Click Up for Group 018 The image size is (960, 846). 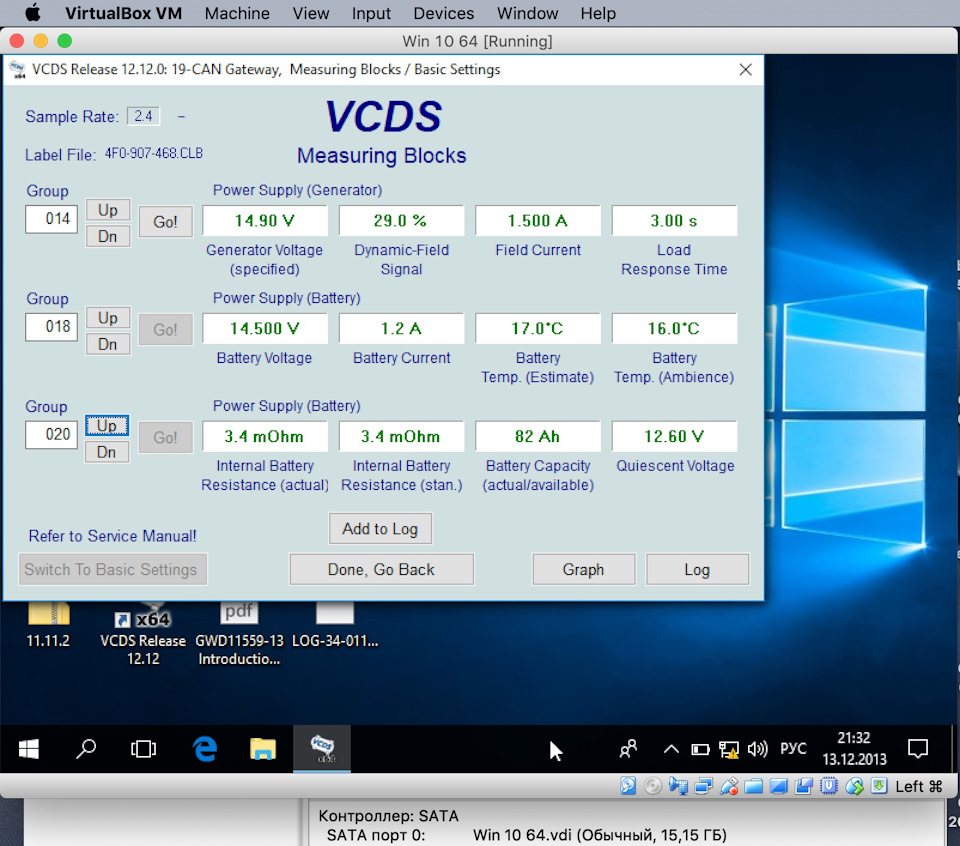coord(107,318)
